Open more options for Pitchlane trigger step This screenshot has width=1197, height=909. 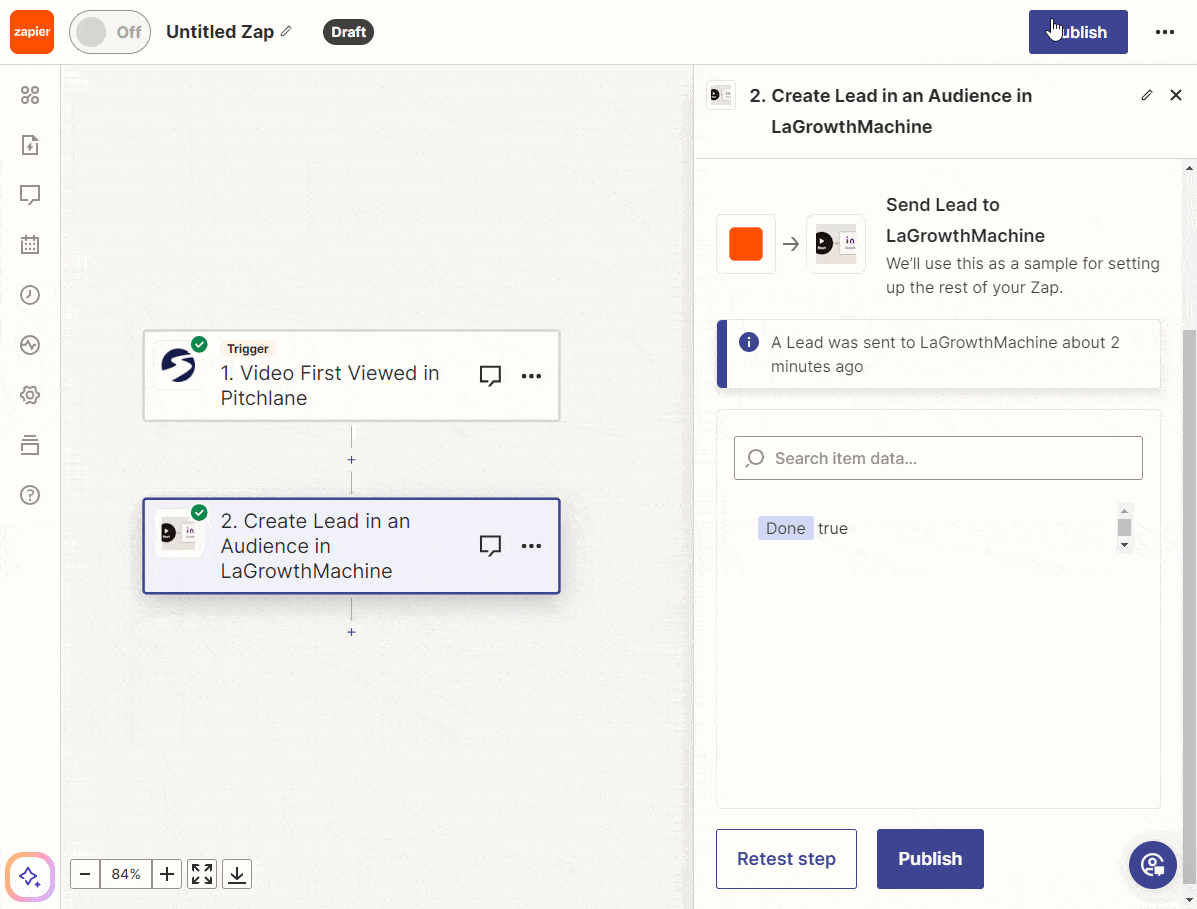[531, 376]
